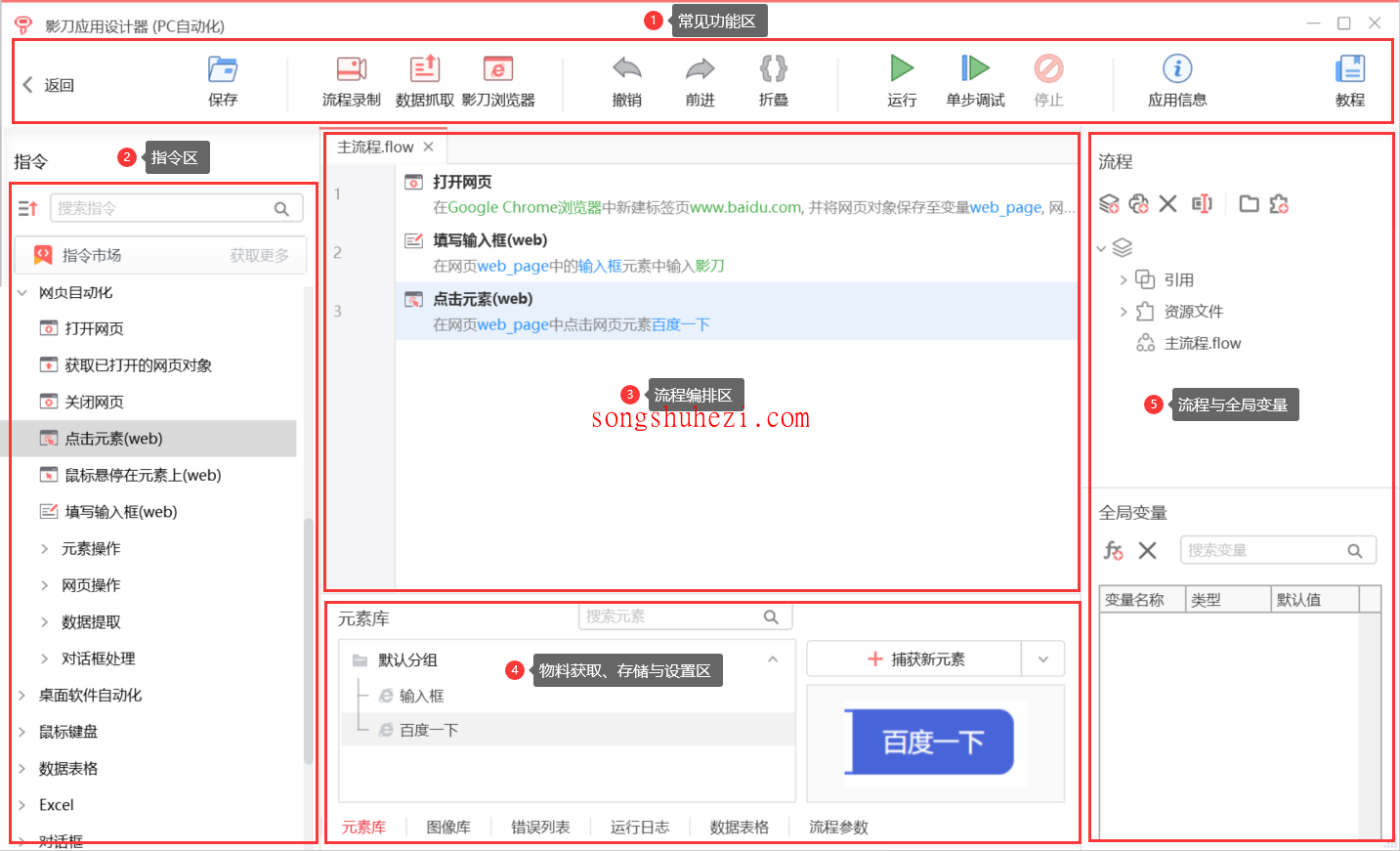The width and height of the screenshot is (1400, 851).
Task: Click the instruction search field (搜索指令)
Action: (162, 208)
